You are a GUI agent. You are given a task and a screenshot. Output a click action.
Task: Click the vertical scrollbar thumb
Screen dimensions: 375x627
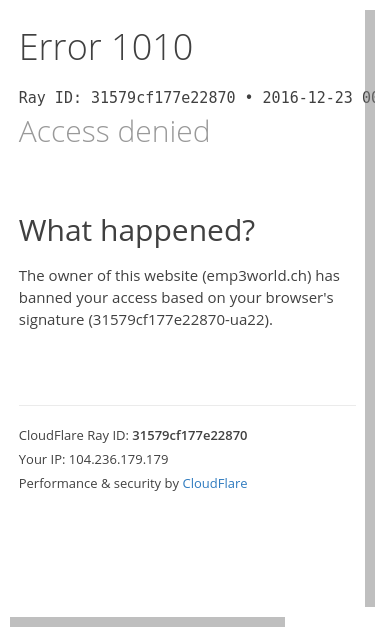(370, 308)
